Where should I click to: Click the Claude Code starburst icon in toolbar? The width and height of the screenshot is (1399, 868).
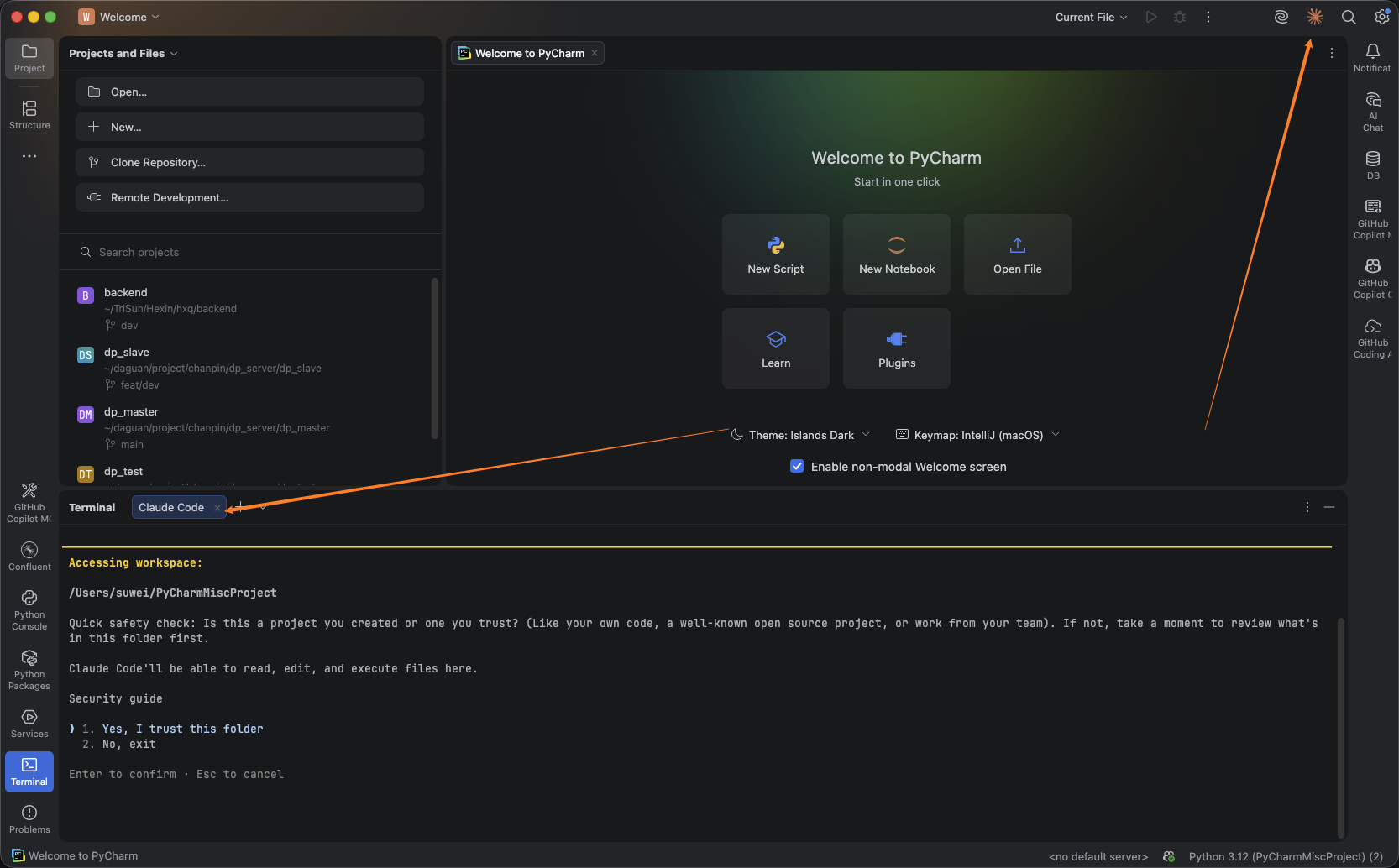tap(1315, 17)
